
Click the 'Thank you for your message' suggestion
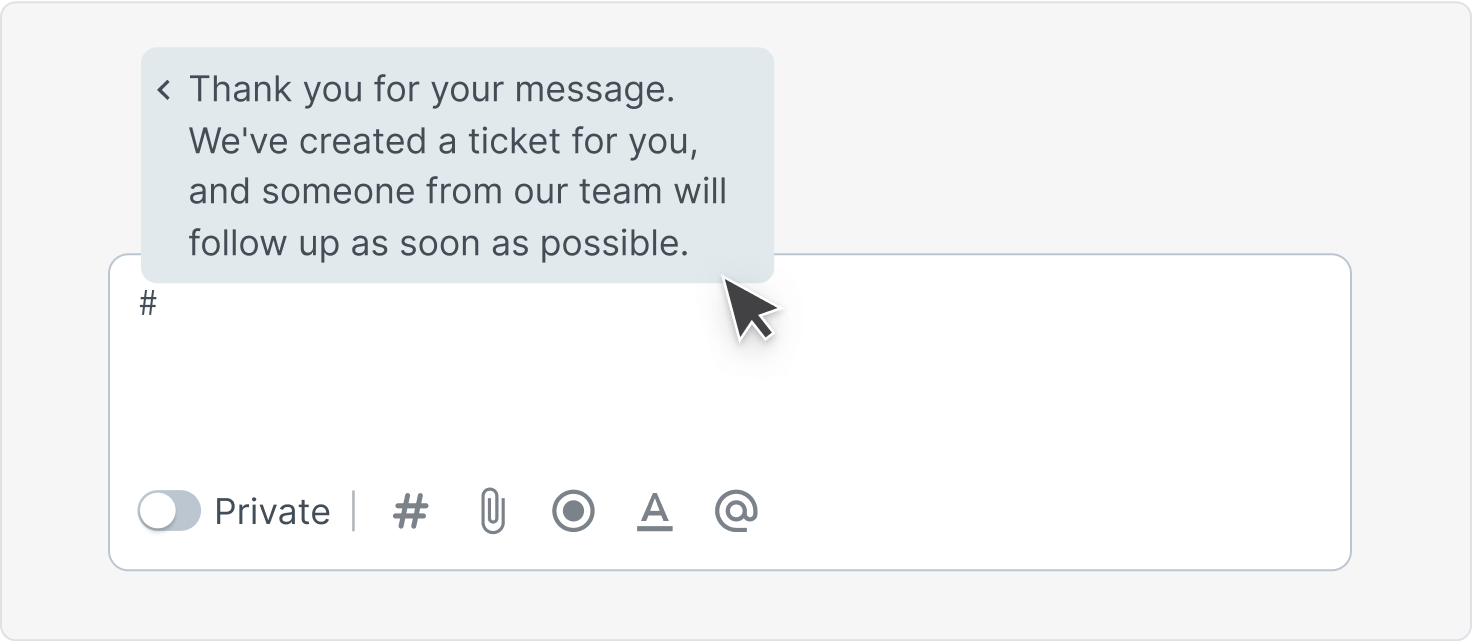click(455, 165)
